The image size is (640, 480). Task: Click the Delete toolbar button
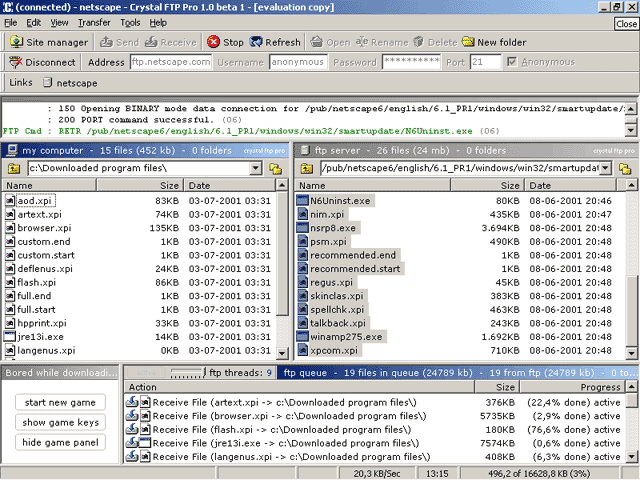(x=435, y=42)
